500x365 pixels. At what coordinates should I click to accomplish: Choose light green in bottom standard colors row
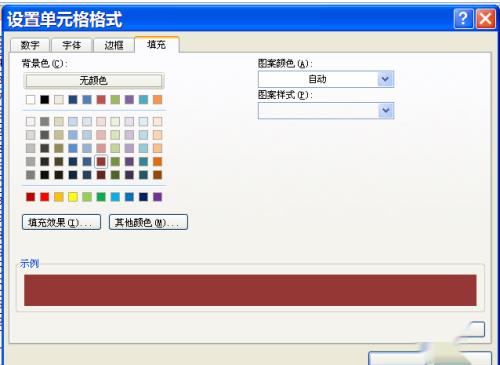click(87, 197)
